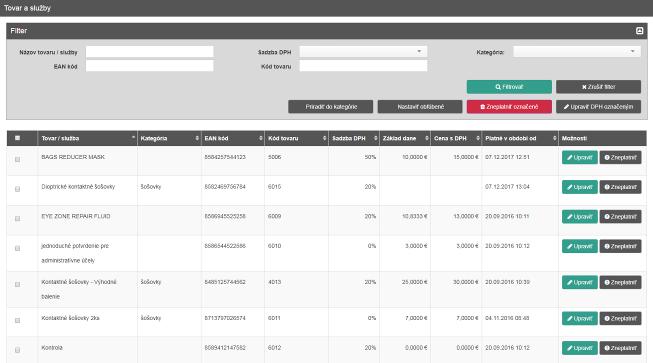653x363 pixels.
Task: Edit jednoduché potvrdenie item with Upraviť
Action: point(580,246)
